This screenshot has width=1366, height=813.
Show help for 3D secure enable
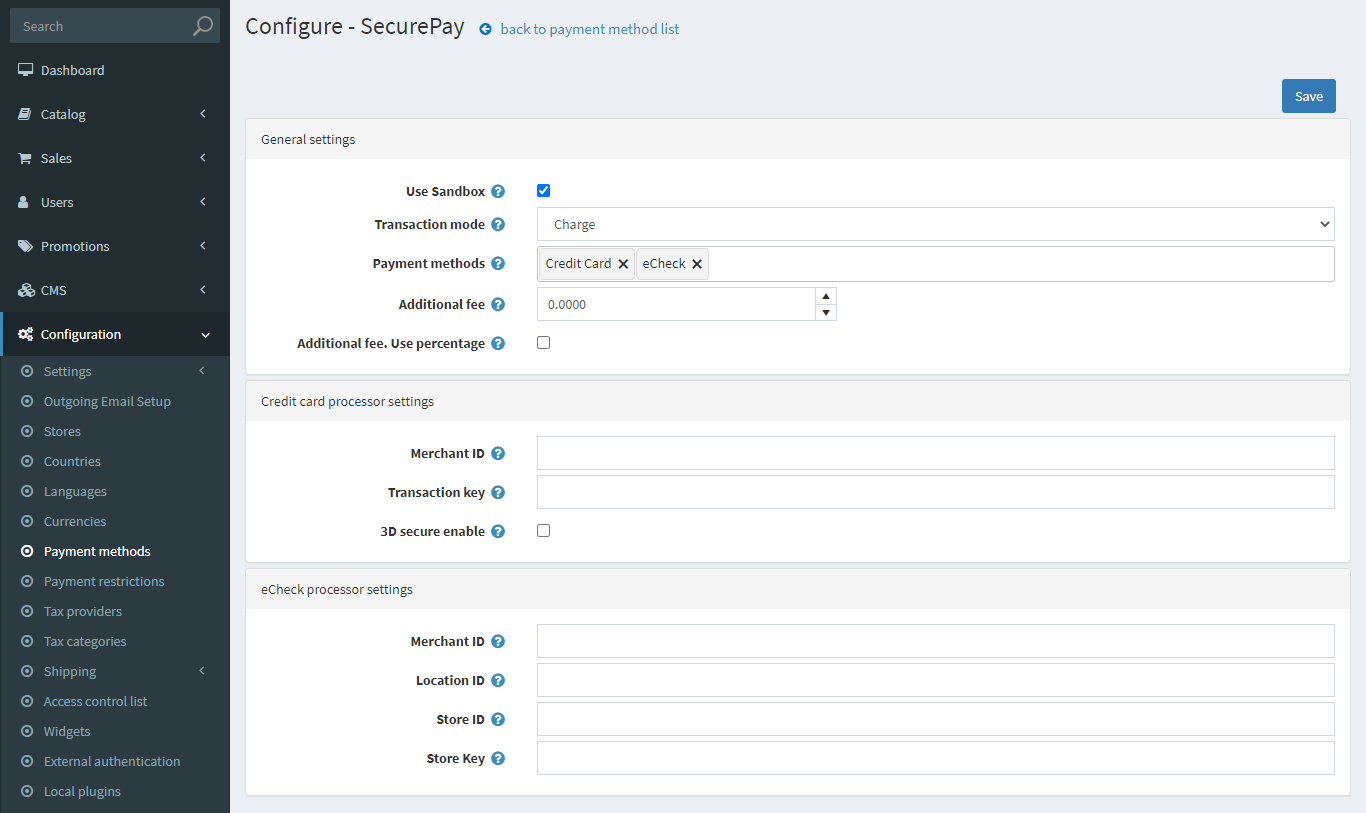[x=498, y=531]
